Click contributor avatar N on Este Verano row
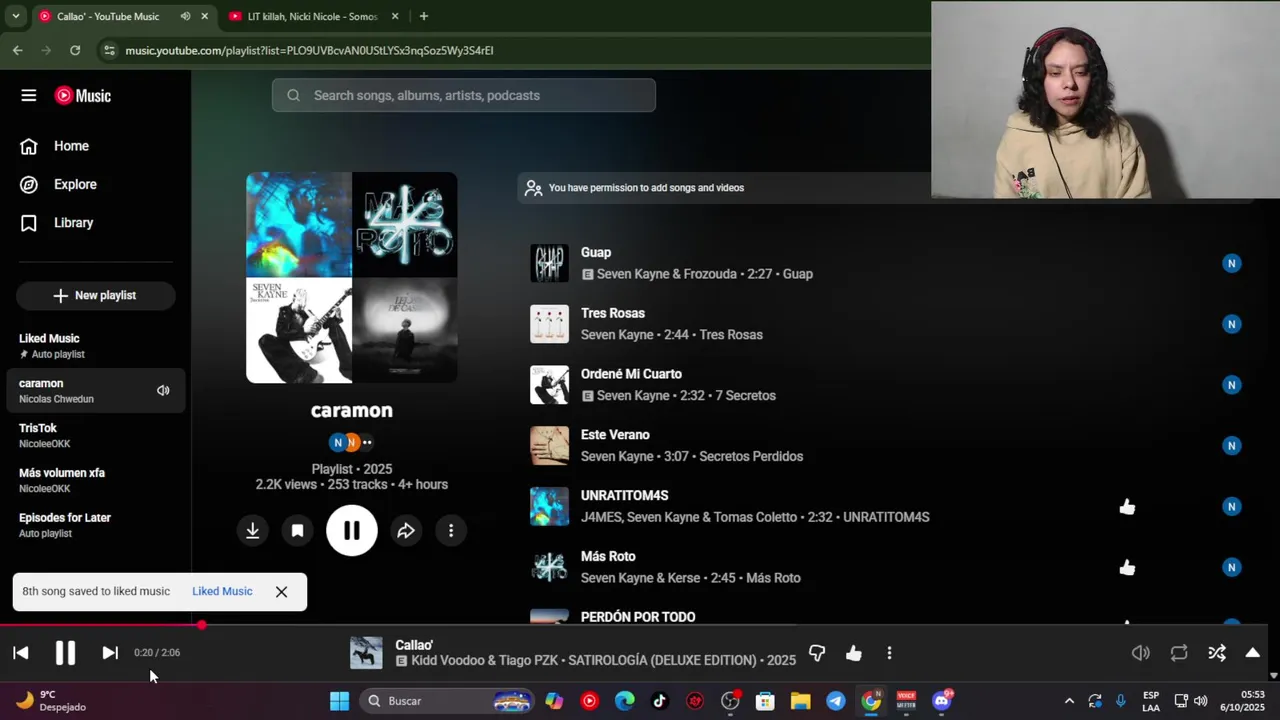Image resolution: width=1280 pixels, height=720 pixels. (1231, 446)
